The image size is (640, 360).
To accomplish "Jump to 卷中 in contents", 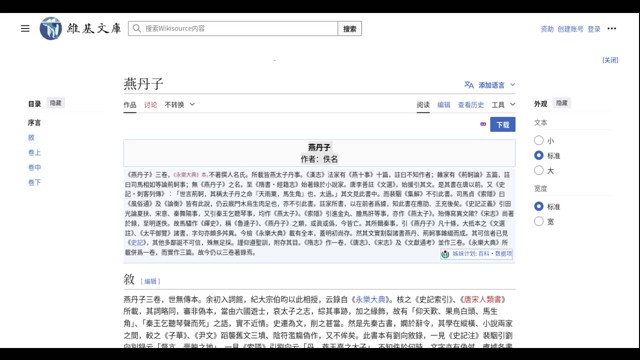I will click(x=34, y=167).
